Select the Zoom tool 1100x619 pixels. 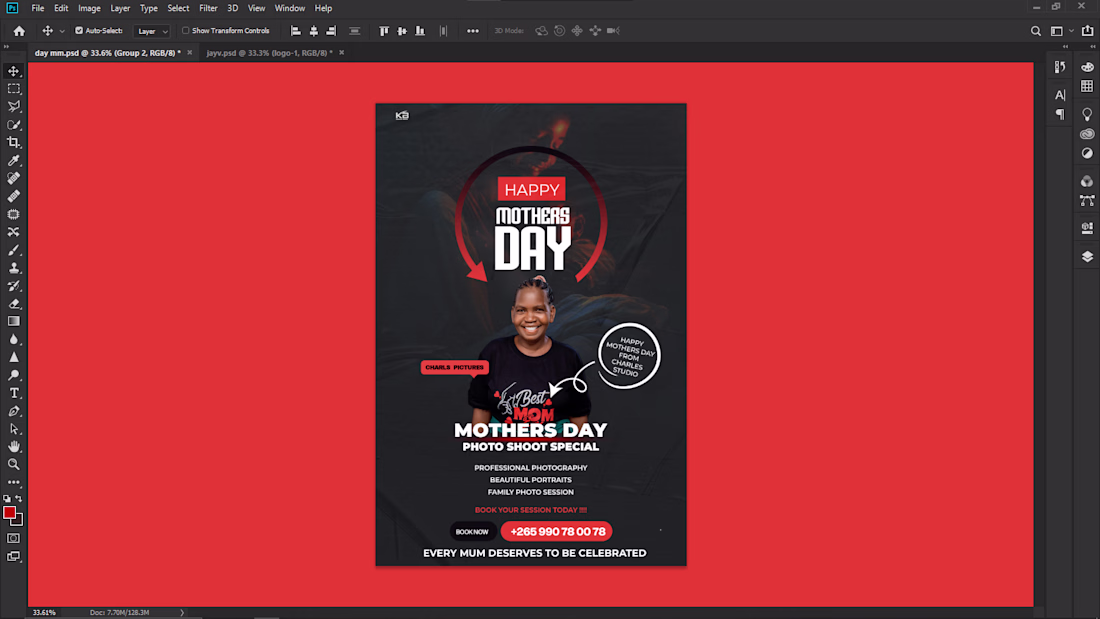tap(13, 465)
